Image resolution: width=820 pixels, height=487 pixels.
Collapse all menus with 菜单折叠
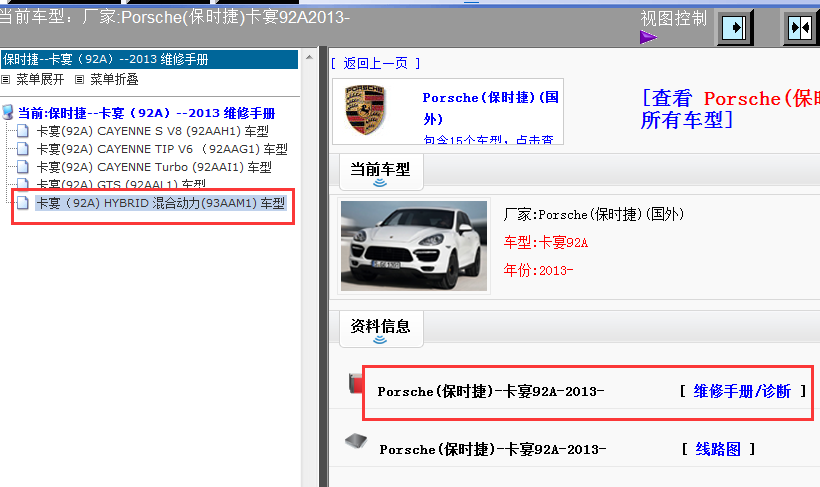coord(114,80)
